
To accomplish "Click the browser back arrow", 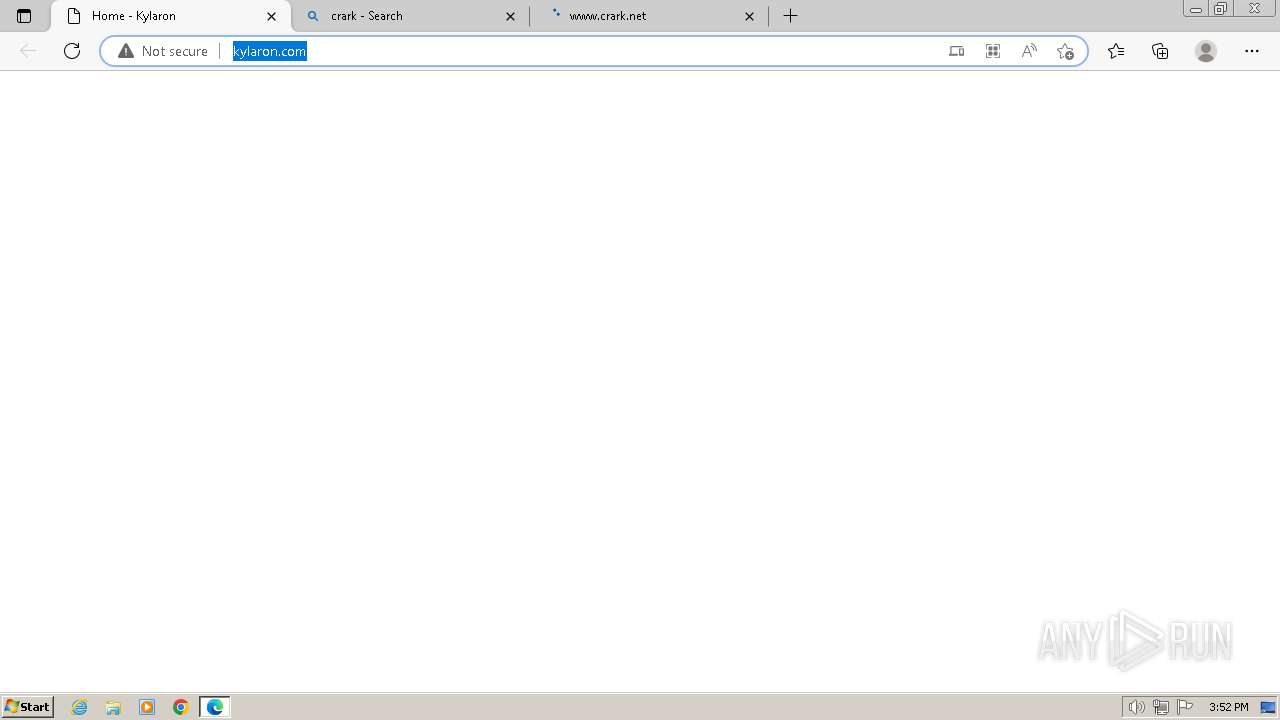I will (28, 51).
